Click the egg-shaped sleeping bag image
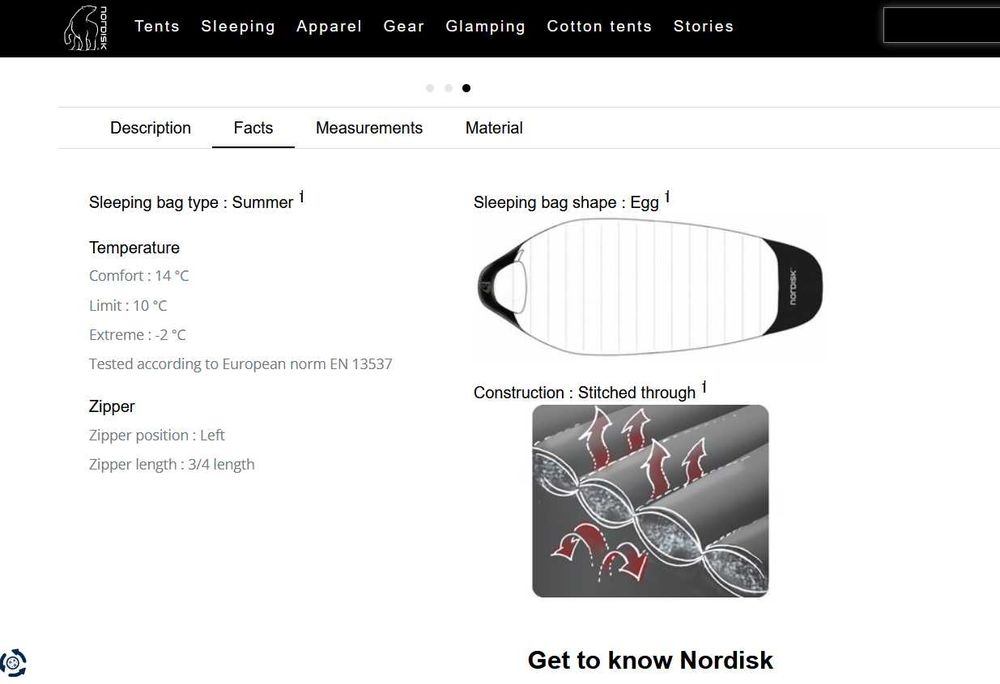The height and width of the screenshot is (684, 1000). click(x=650, y=287)
